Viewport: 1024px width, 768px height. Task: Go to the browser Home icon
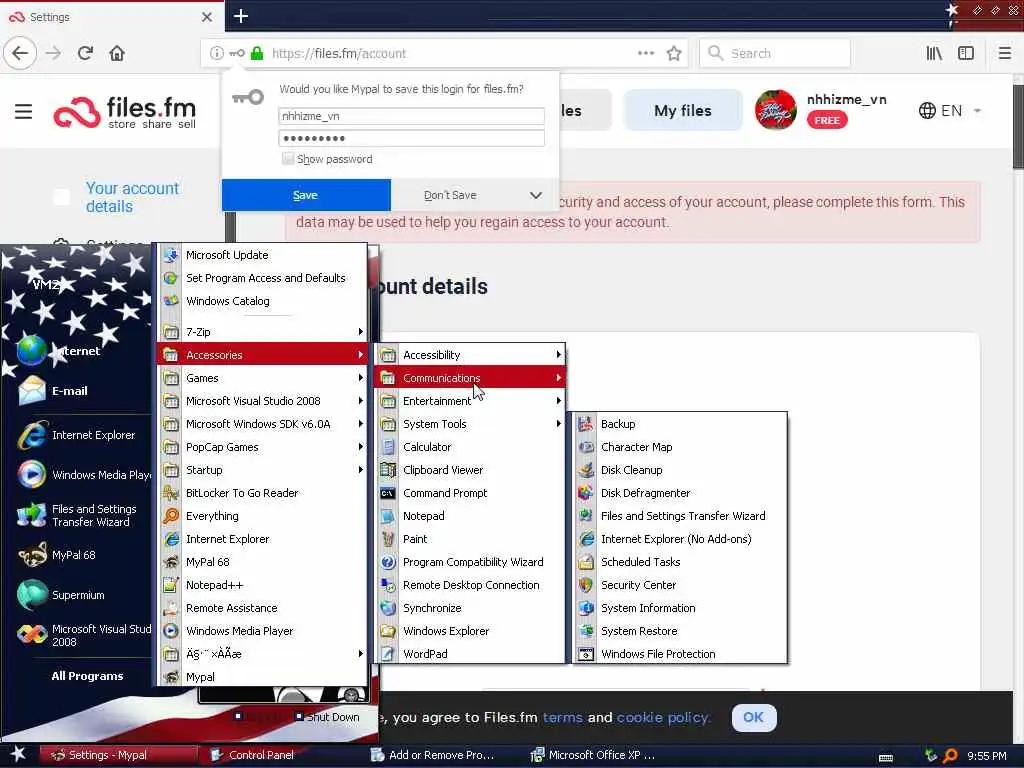[117, 53]
